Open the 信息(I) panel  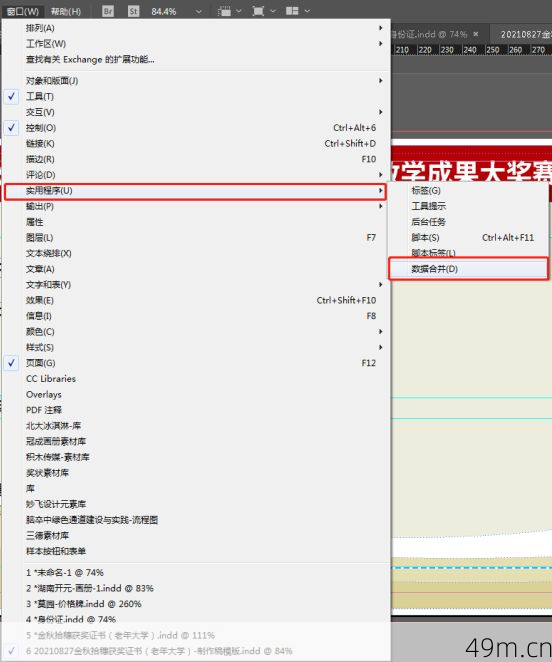pos(196,316)
